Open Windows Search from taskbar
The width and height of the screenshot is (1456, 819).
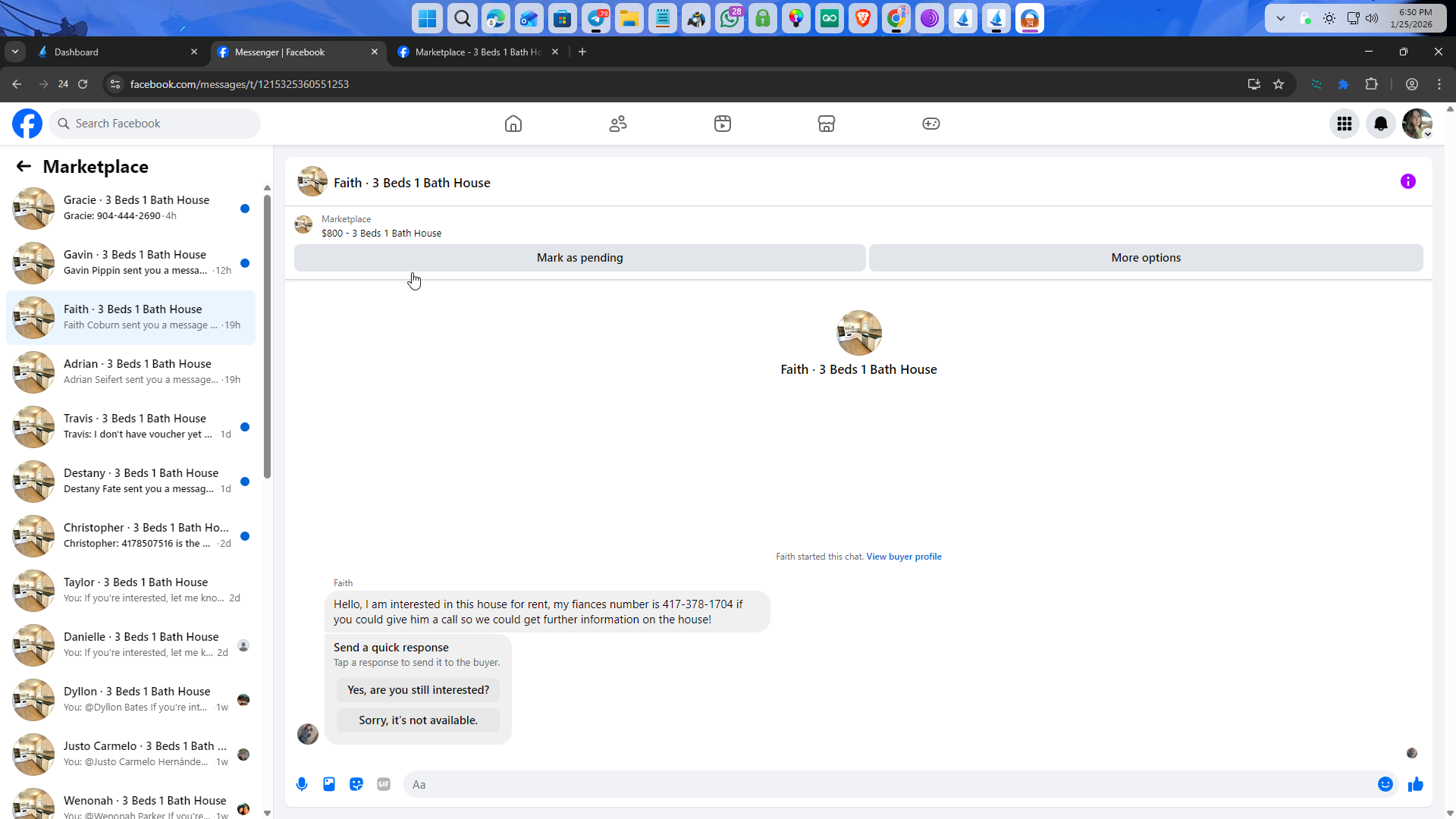[462, 18]
